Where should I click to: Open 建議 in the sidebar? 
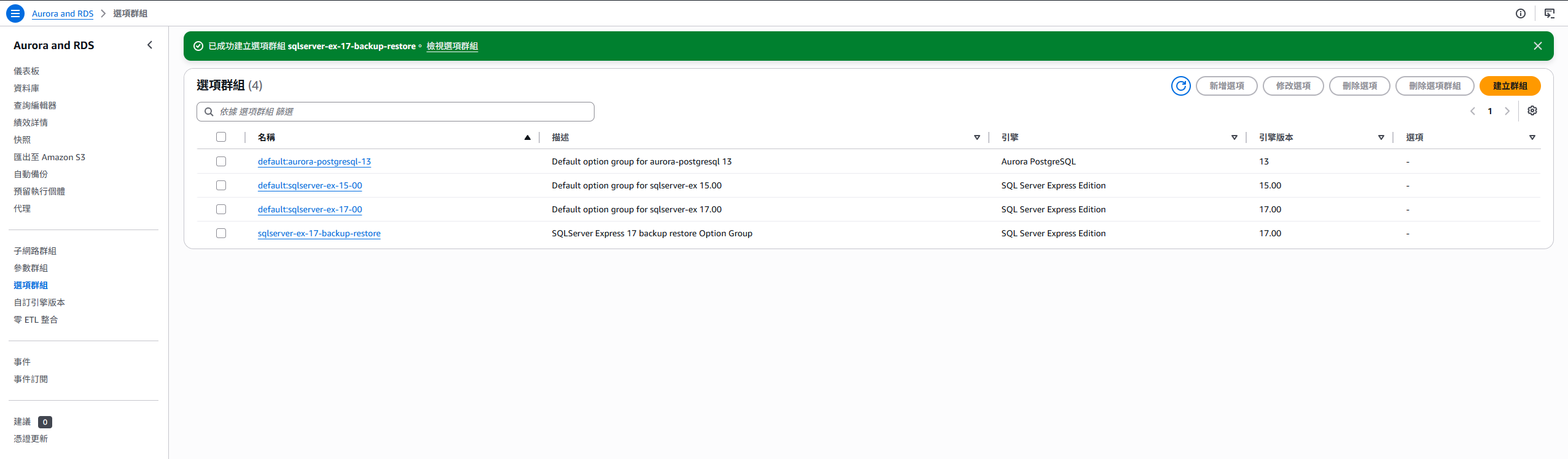[22, 422]
